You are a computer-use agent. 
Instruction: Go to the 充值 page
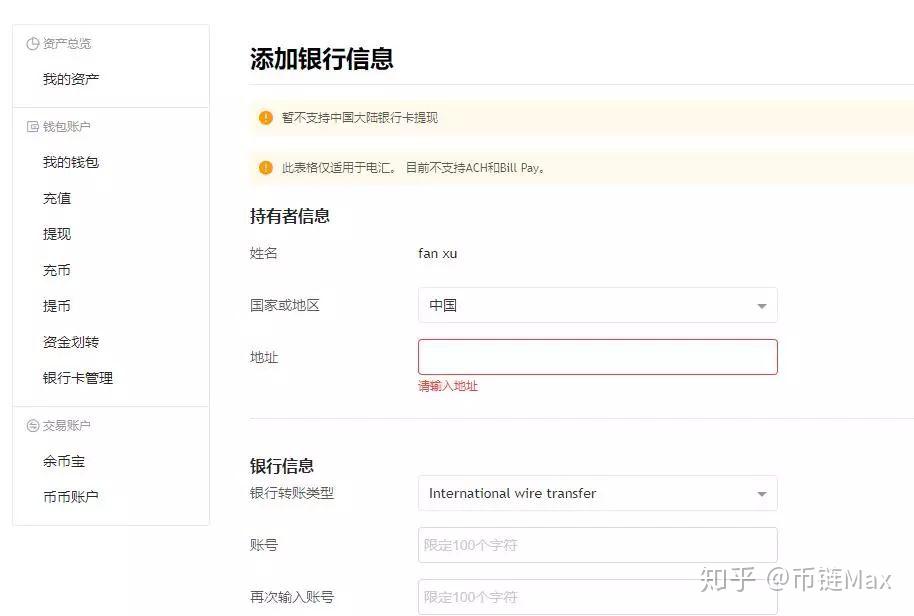click(57, 198)
